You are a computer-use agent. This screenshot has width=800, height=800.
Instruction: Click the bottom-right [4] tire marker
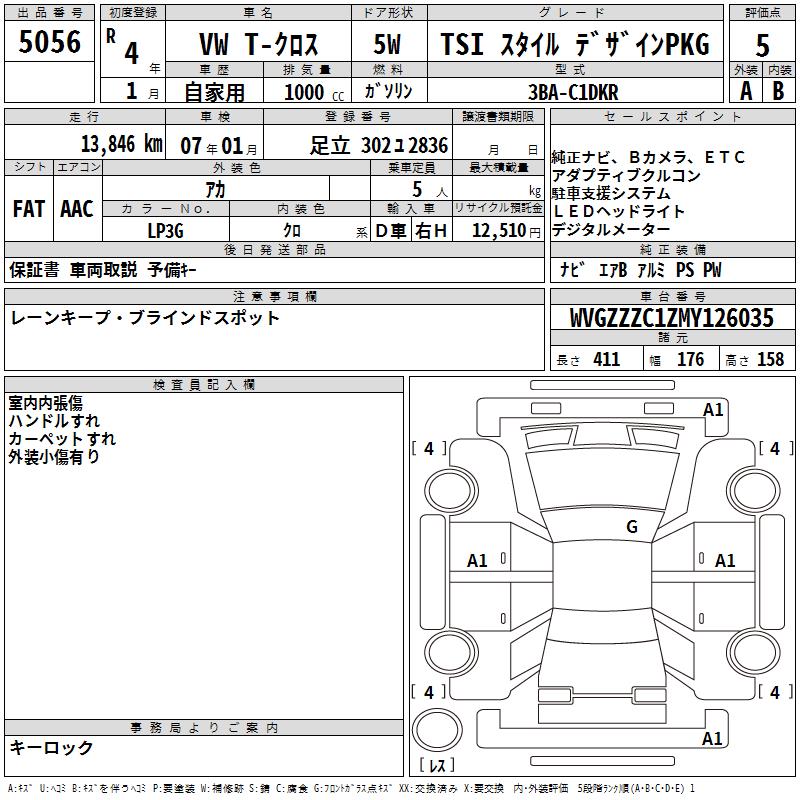[x=774, y=692]
